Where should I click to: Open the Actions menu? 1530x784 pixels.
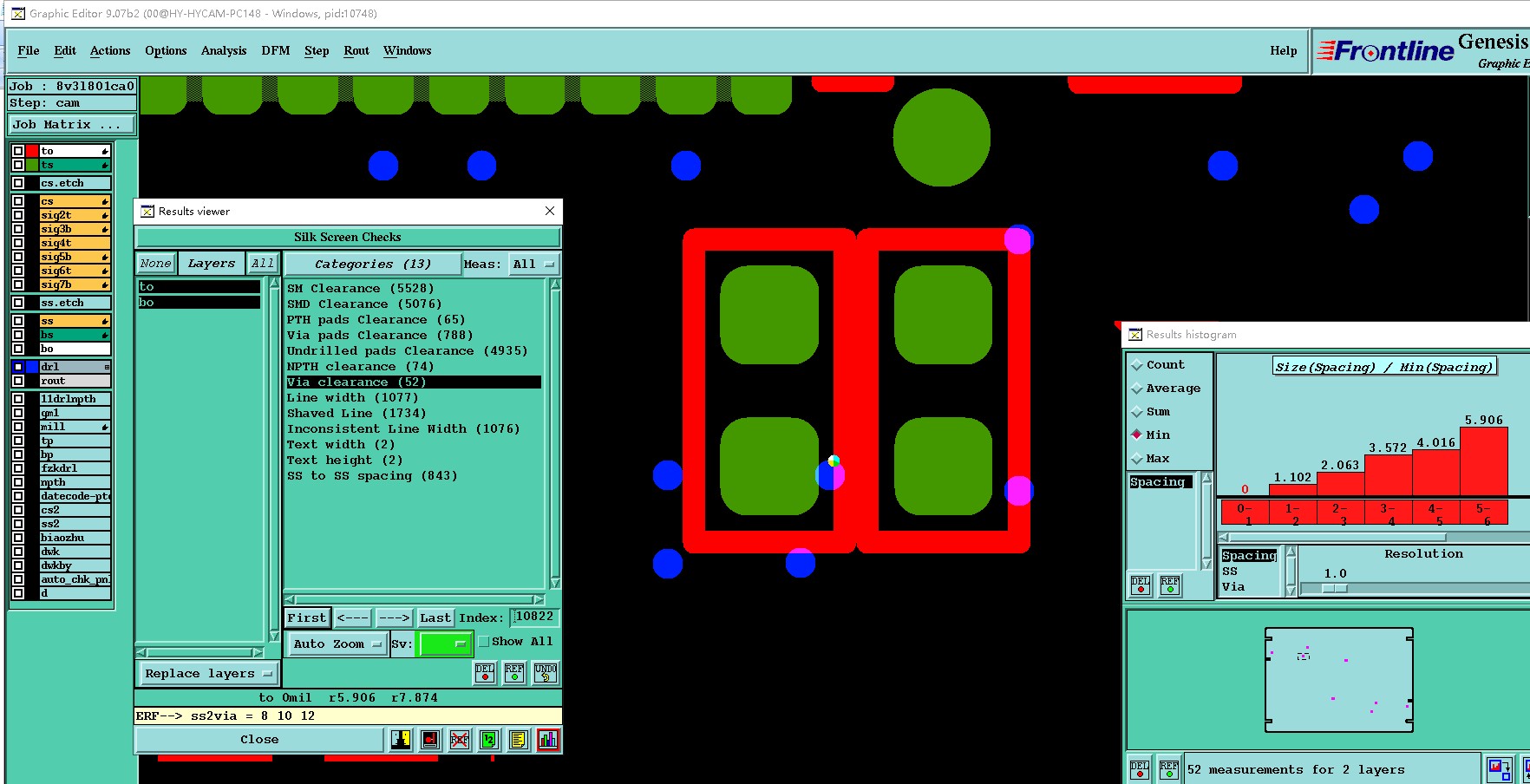[110, 51]
